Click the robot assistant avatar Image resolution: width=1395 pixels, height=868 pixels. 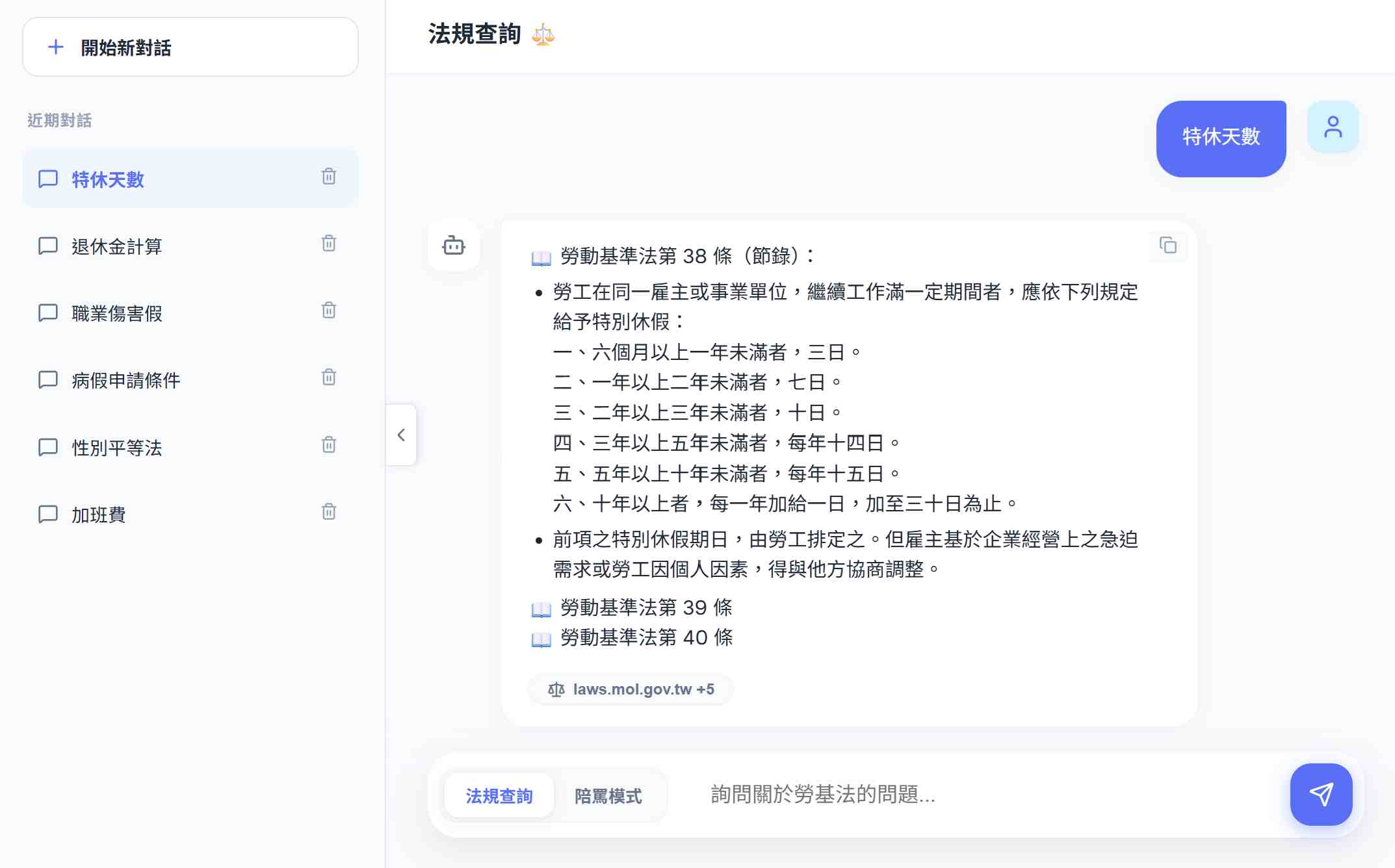(x=454, y=246)
